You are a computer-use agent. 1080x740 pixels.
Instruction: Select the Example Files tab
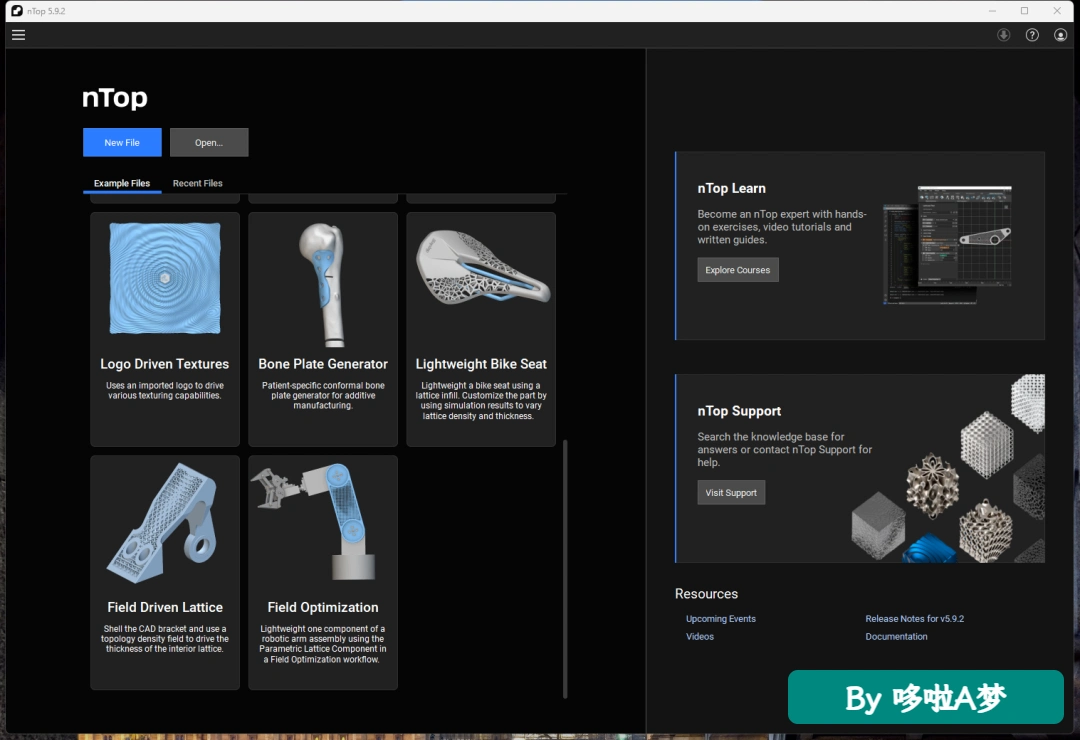[x=122, y=183]
